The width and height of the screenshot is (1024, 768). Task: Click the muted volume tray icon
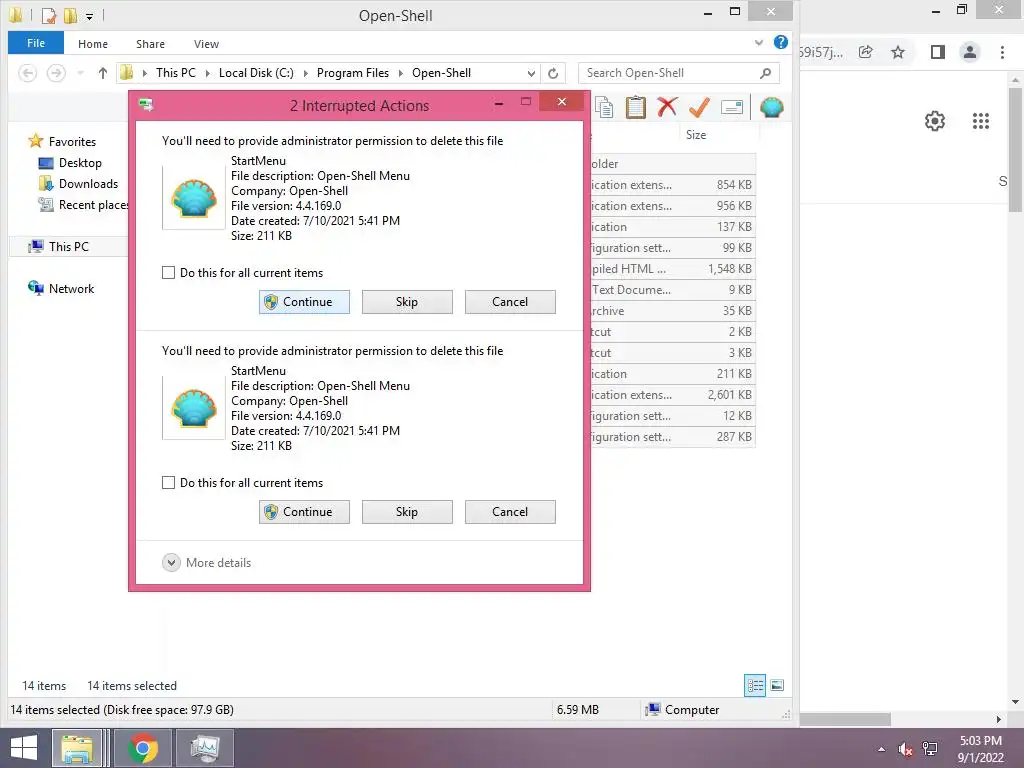point(905,749)
